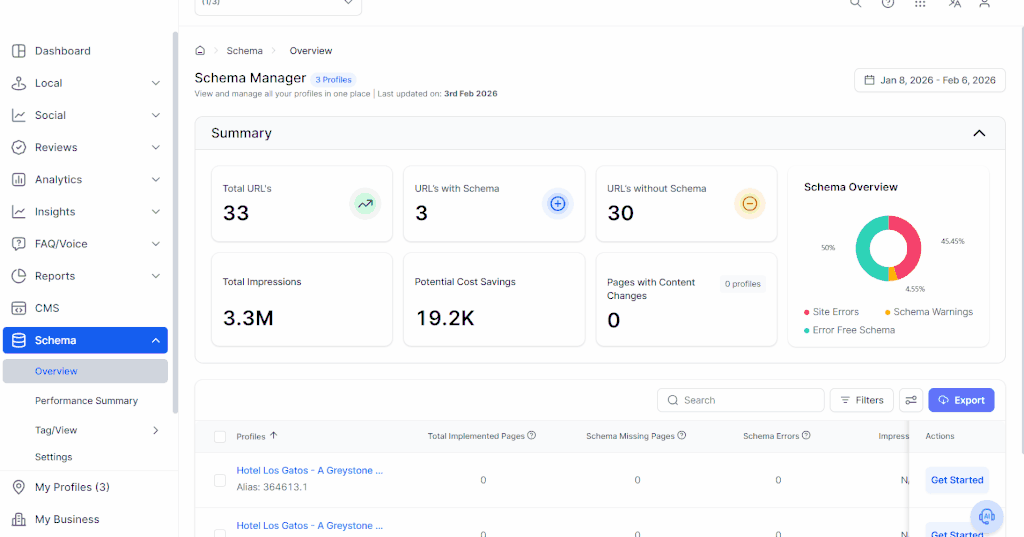
Task: Click the URL's with Schema plus icon
Action: 557,204
